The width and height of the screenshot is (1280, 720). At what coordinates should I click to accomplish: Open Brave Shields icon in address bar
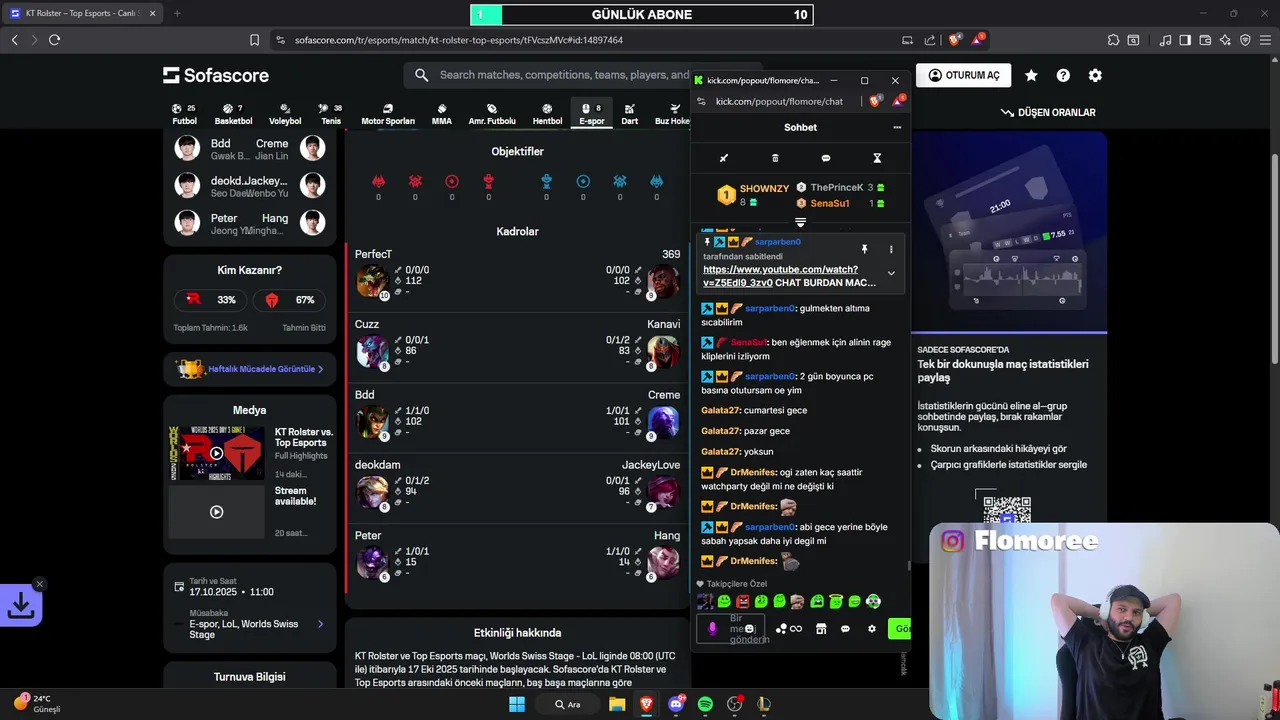pos(955,40)
